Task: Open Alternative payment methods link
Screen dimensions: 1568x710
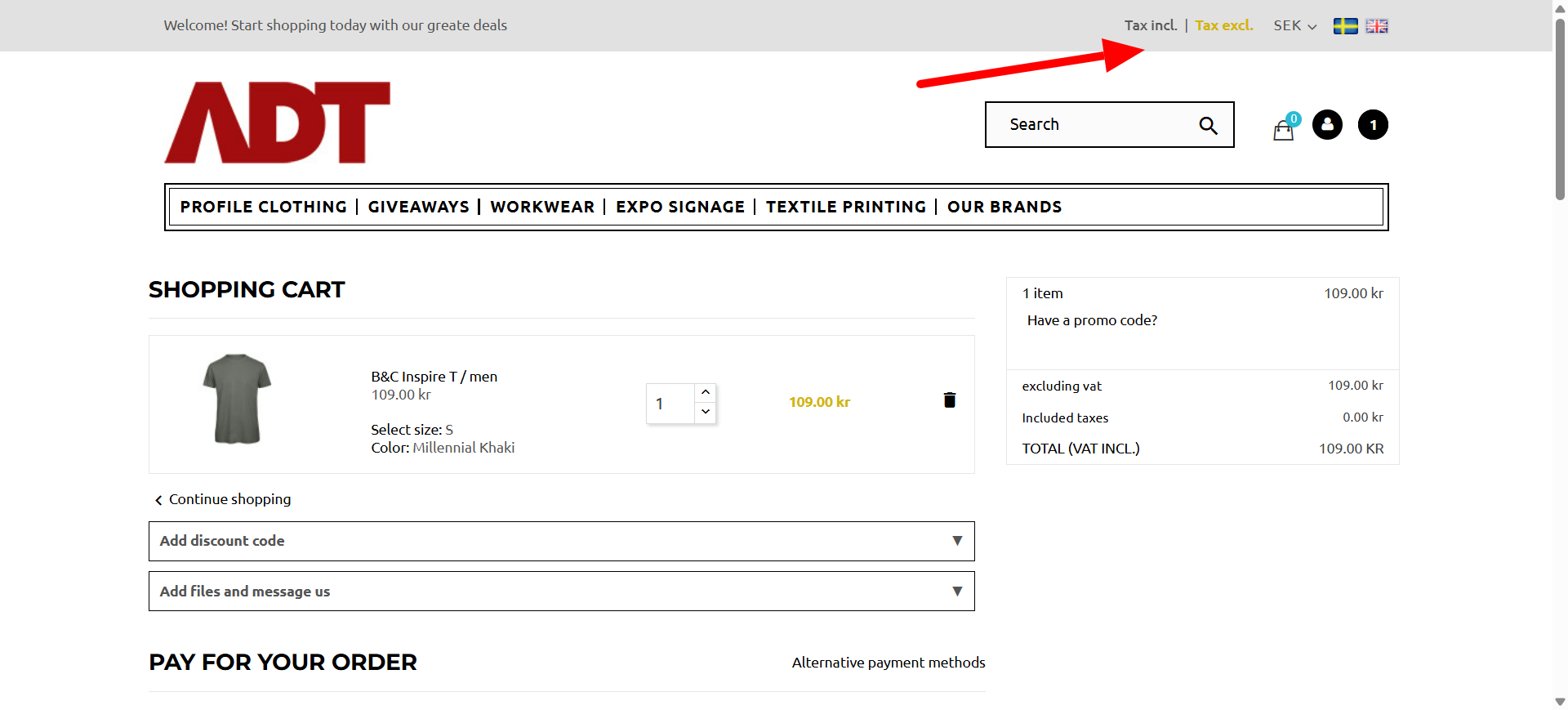Action: click(x=889, y=663)
